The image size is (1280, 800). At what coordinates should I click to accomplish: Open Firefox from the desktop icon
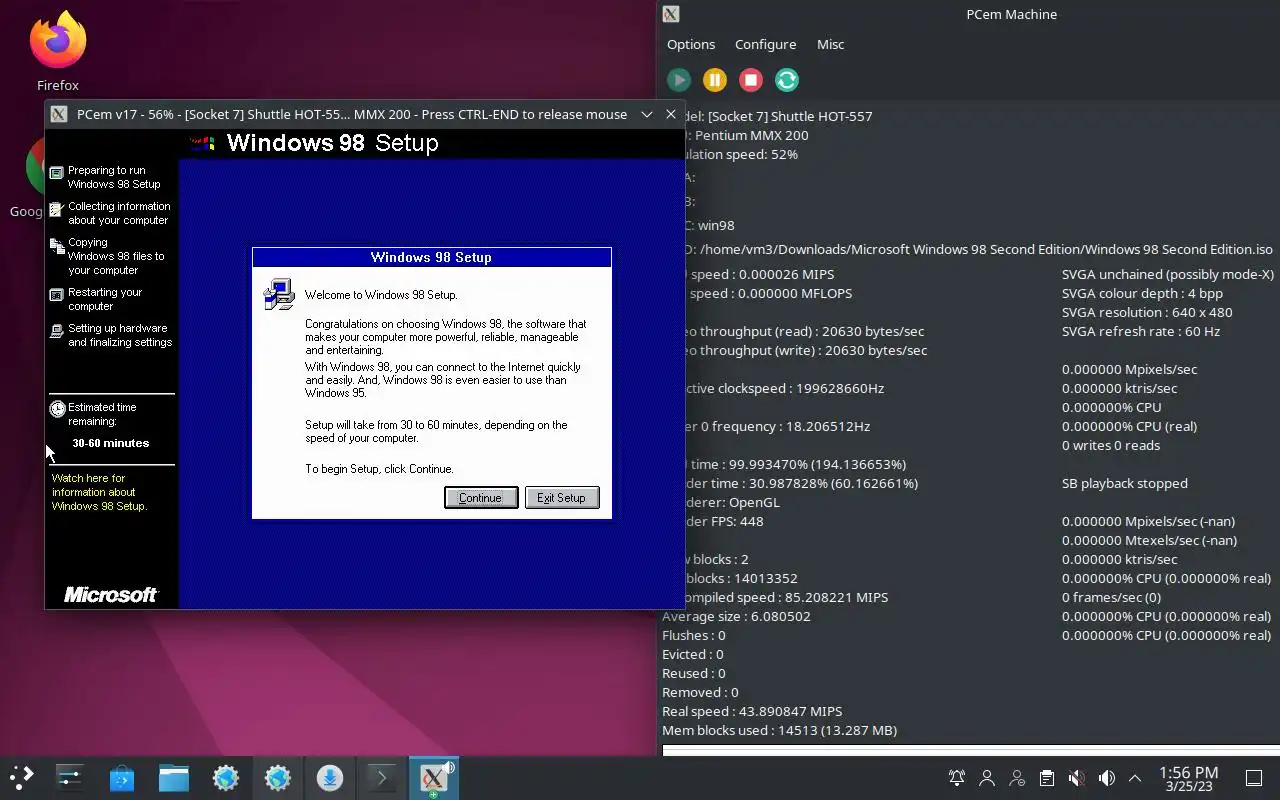(58, 50)
